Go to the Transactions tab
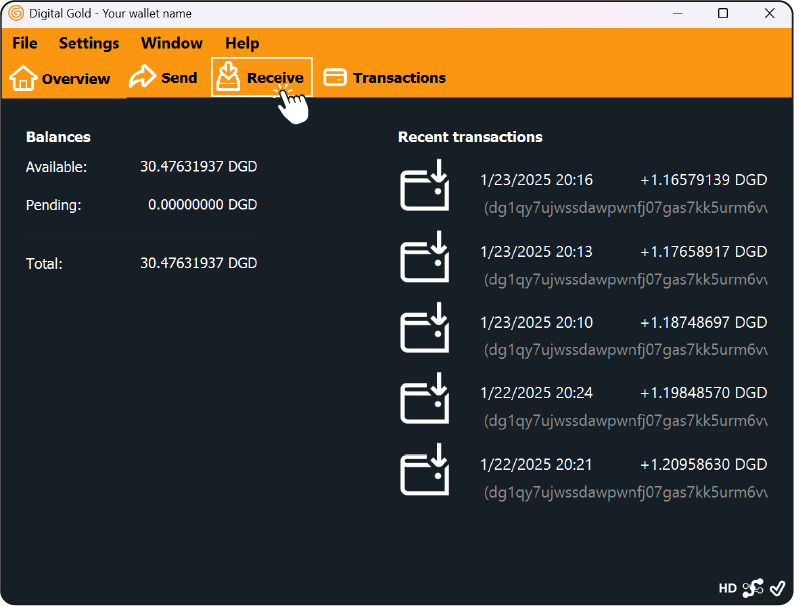This screenshot has width=794, height=606. pos(398,78)
